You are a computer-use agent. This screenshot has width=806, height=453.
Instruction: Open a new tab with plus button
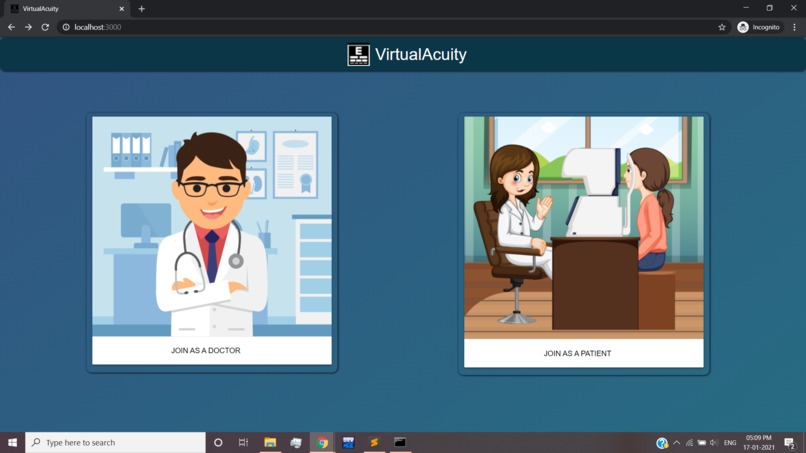(141, 9)
